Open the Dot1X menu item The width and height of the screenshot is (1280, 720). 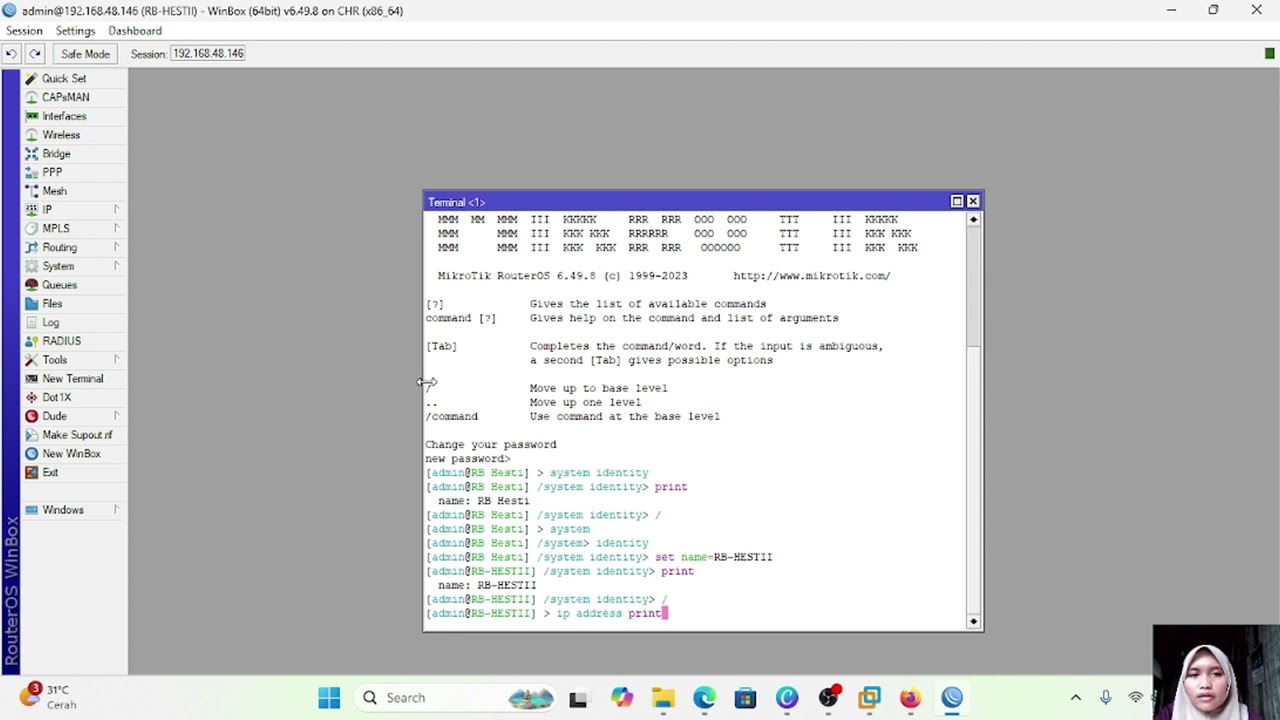tap(56, 397)
